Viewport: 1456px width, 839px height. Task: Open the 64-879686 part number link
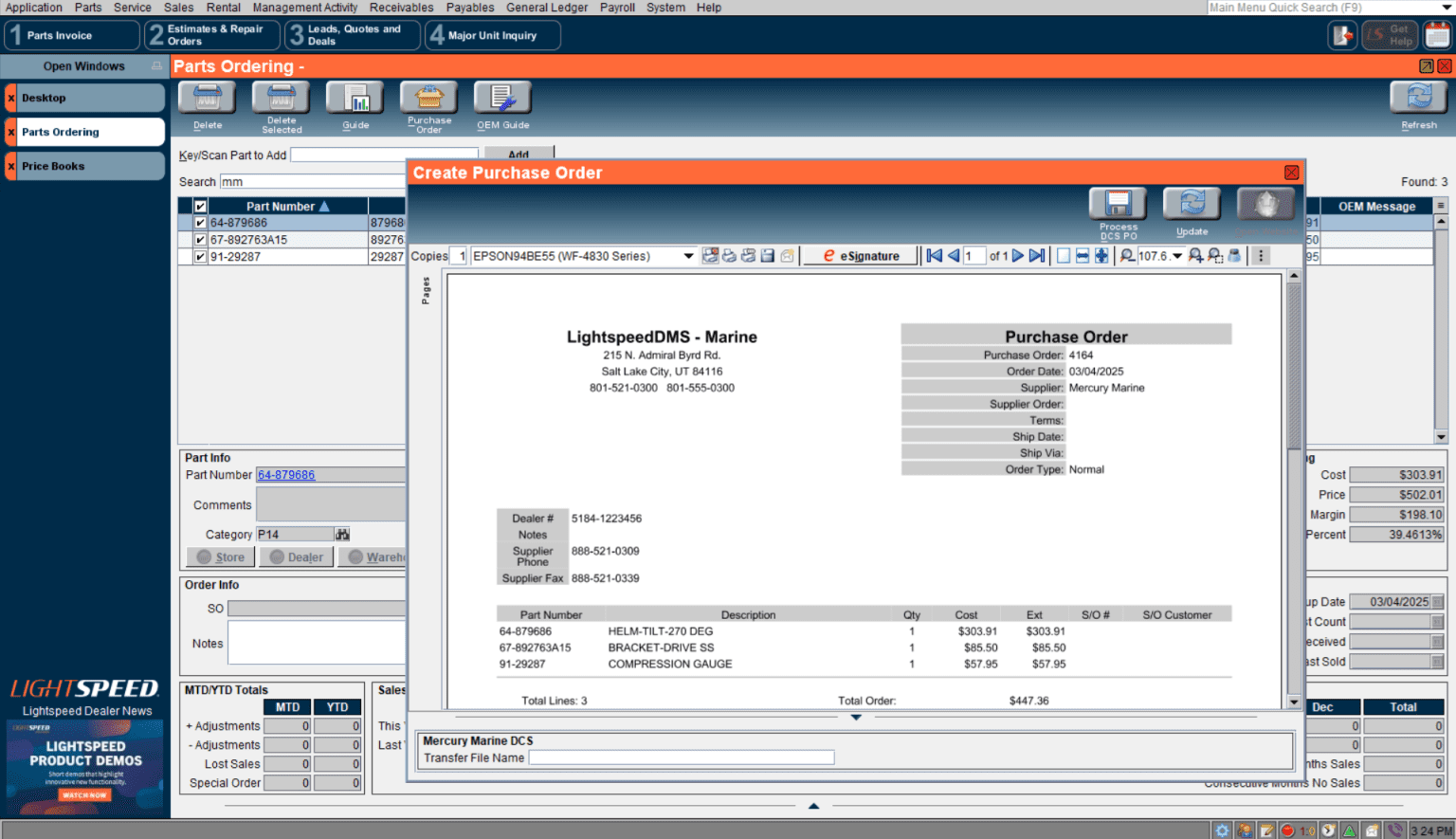tap(286, 475)
